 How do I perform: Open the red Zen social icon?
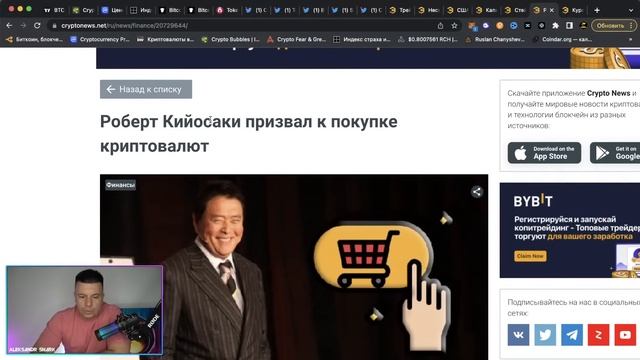(598, 335)
